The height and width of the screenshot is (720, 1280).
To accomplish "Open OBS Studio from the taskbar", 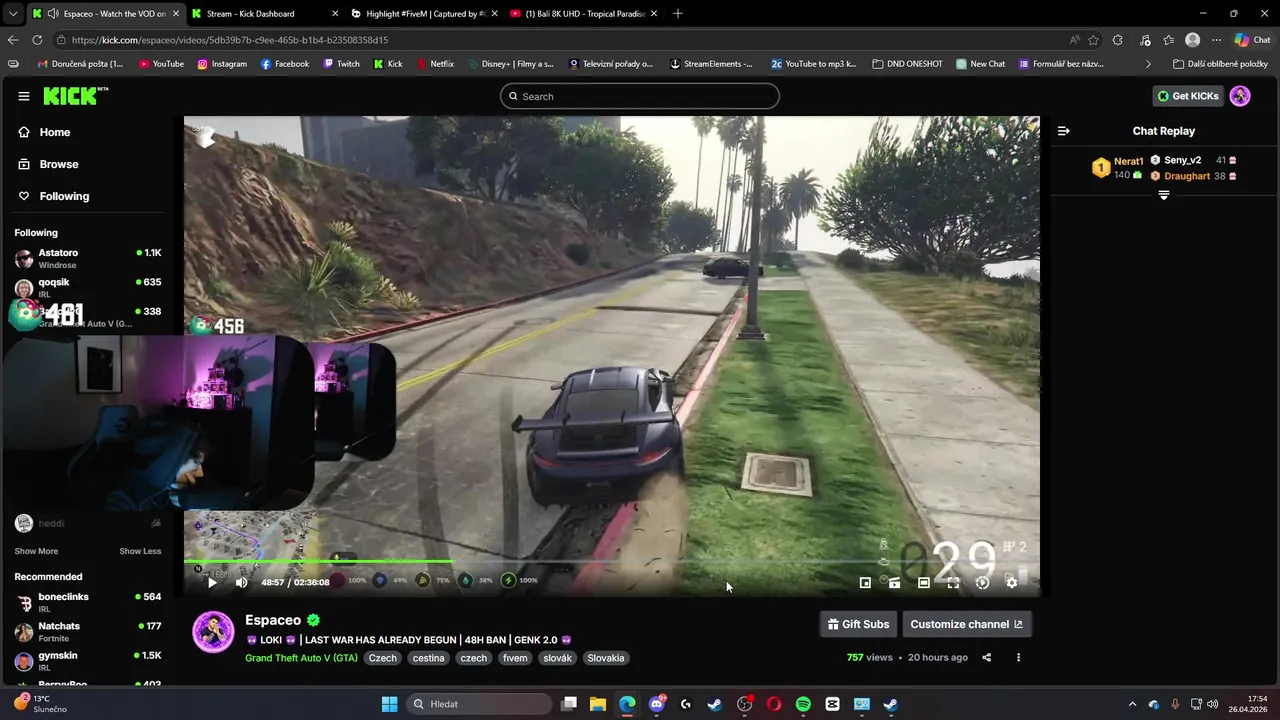I will tap(744, 704).
